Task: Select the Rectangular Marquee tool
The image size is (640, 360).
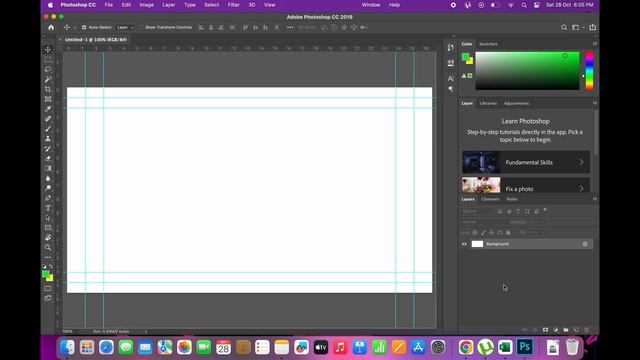Action: pos(48,60)
